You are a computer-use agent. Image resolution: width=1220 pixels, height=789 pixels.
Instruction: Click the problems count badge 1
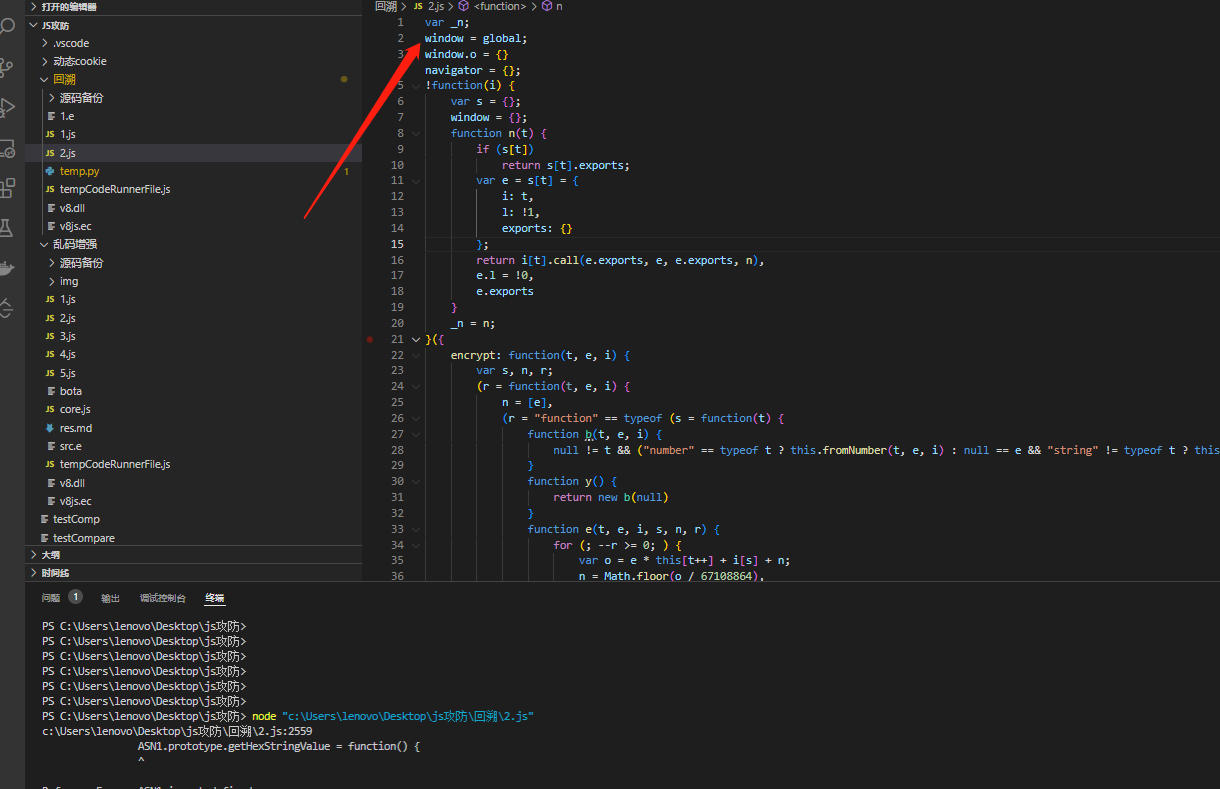click(x=75, y=597)
